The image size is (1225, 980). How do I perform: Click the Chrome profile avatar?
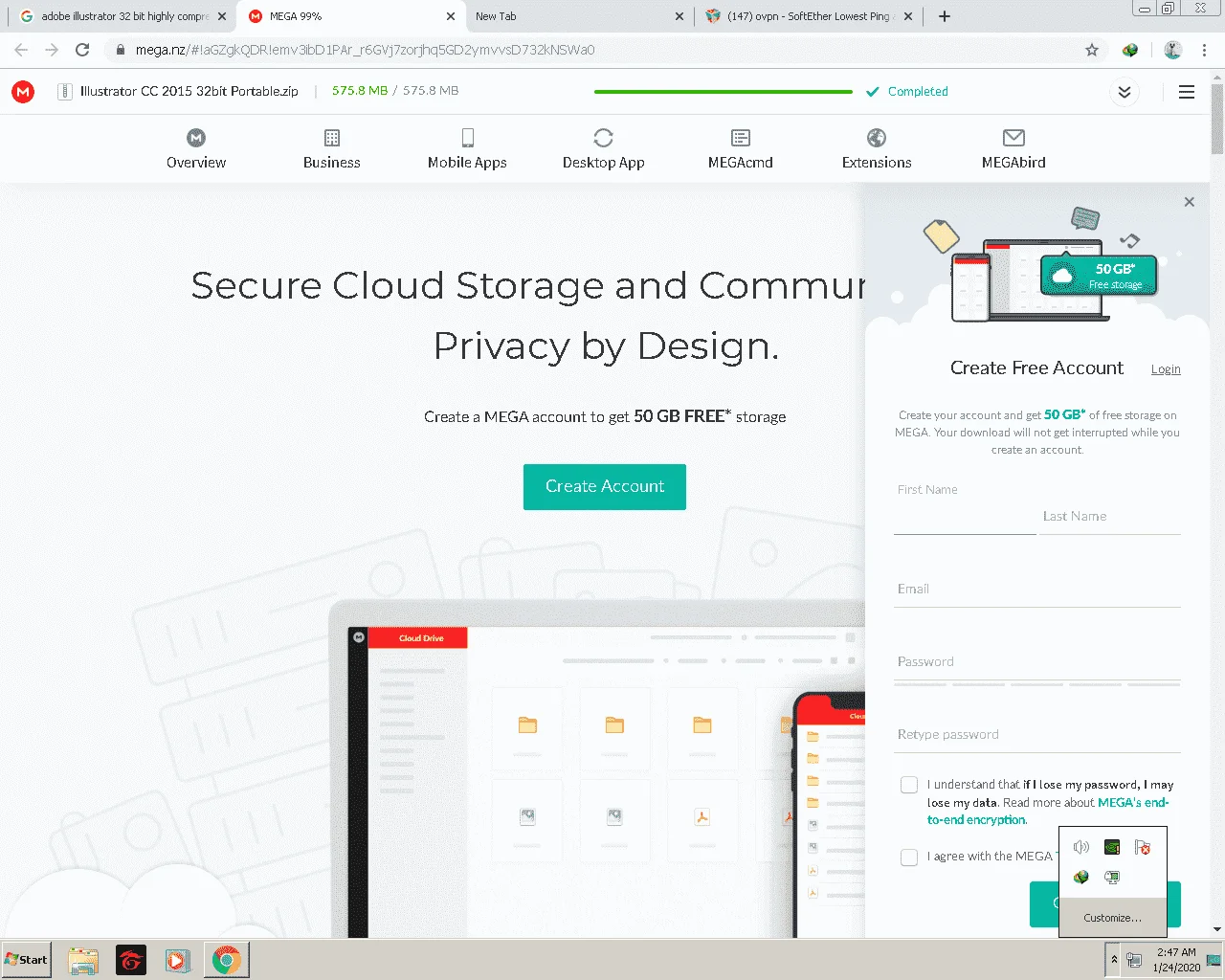pyautogui.click(x=1172, y=50)
